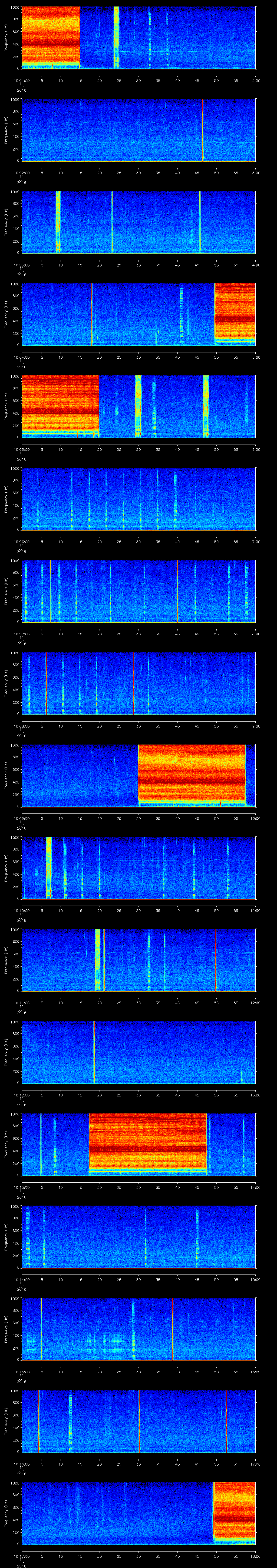The width and height of the screenshot is (277, 1568).
Task: Choose the 10:10:00 start time label
Action: click(21, 910)
